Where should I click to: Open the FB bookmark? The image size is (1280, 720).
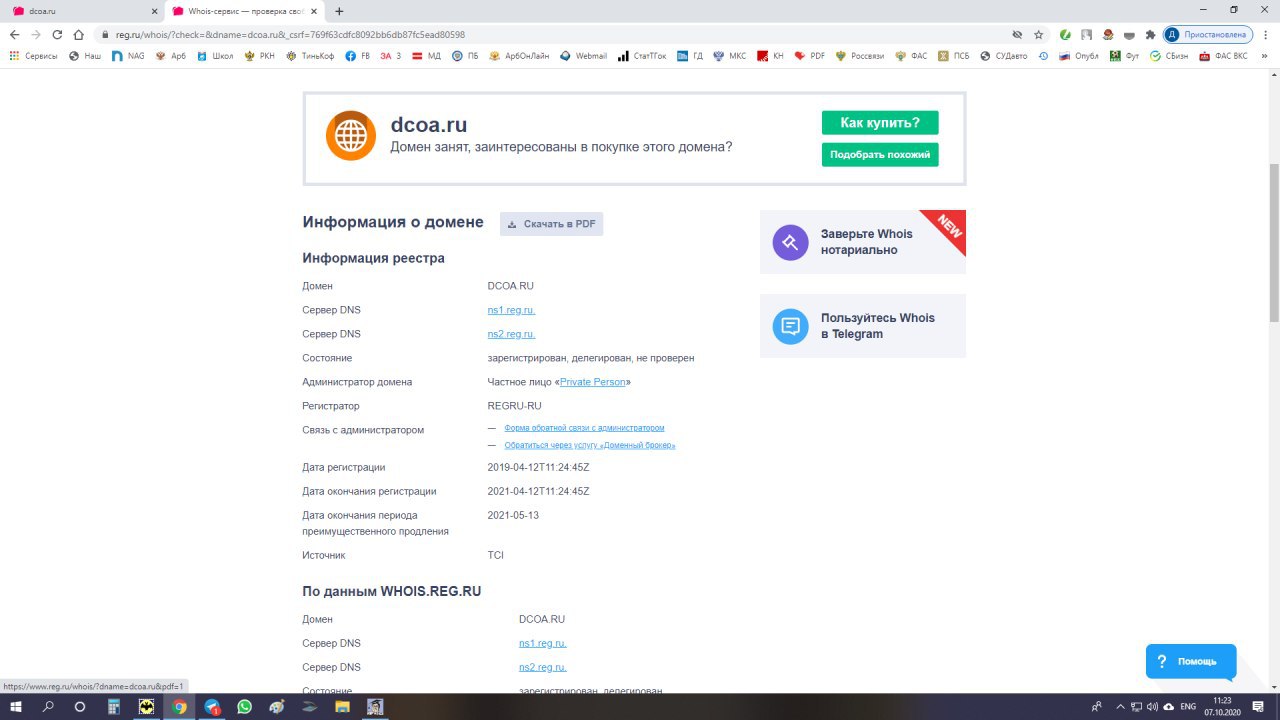tap(358, 56)
